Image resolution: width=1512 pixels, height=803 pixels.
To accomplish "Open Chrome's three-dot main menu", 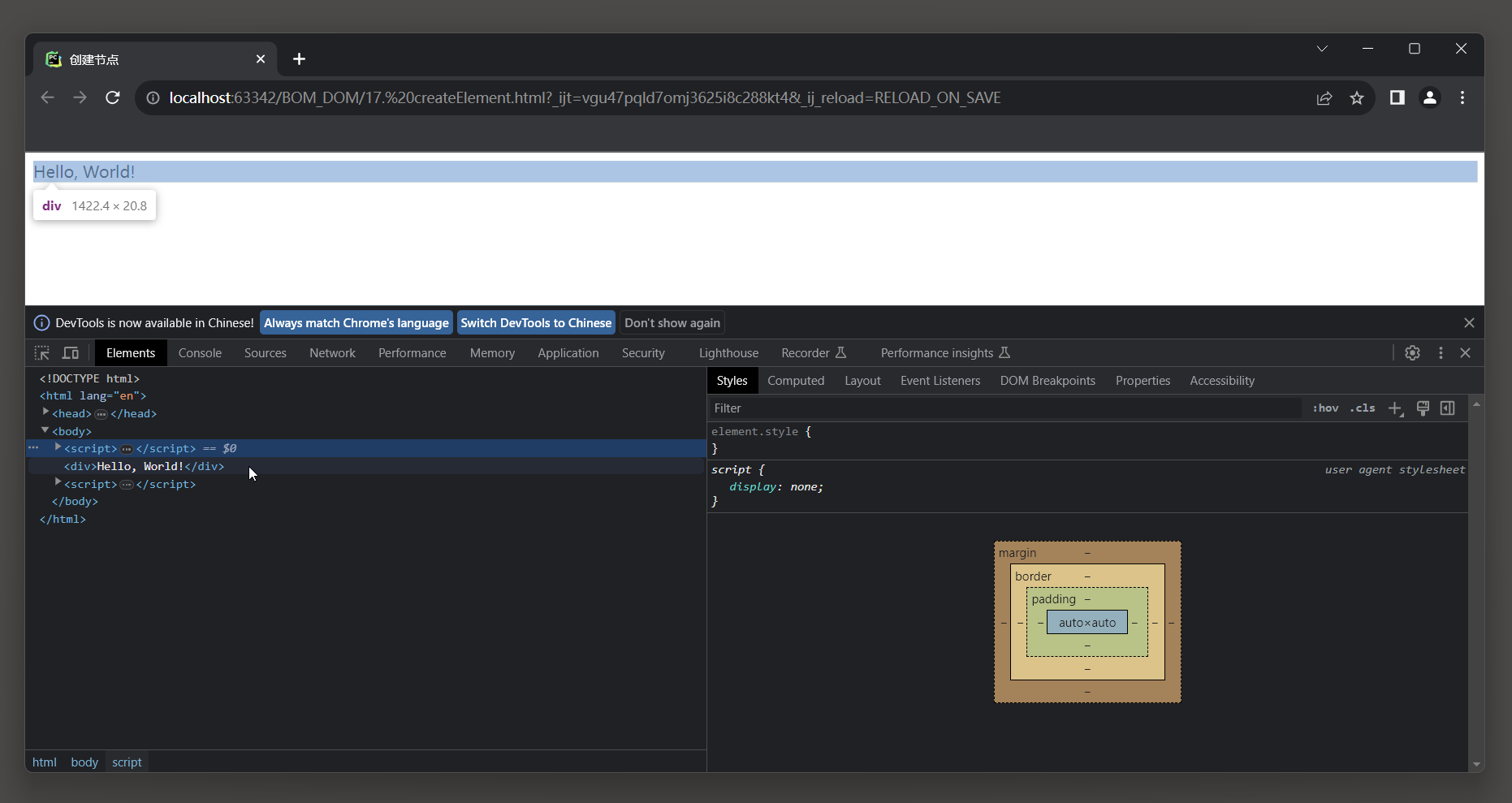I will coord(1462,97).
